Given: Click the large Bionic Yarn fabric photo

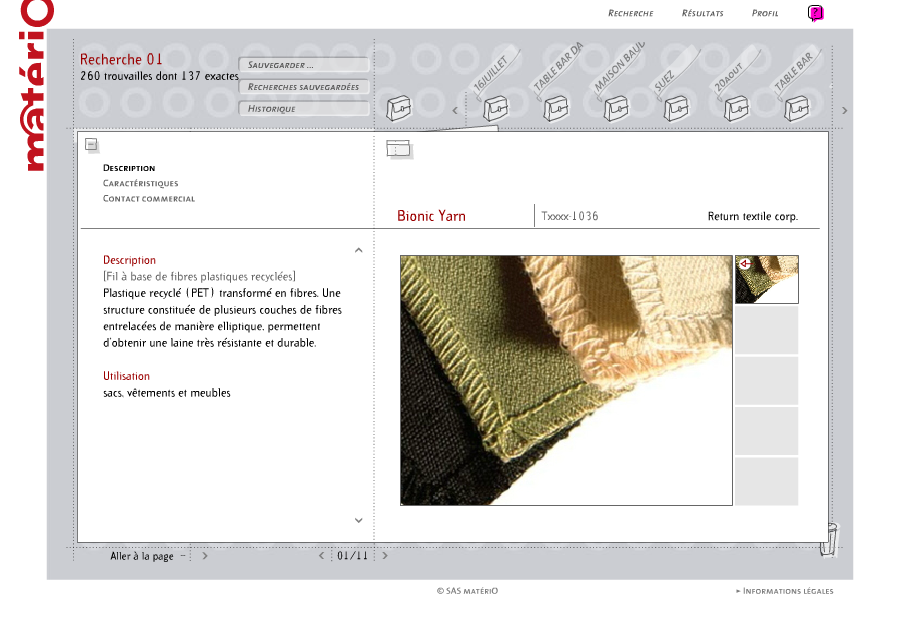Looking at the screenshot, I should (x=566, y=380).
